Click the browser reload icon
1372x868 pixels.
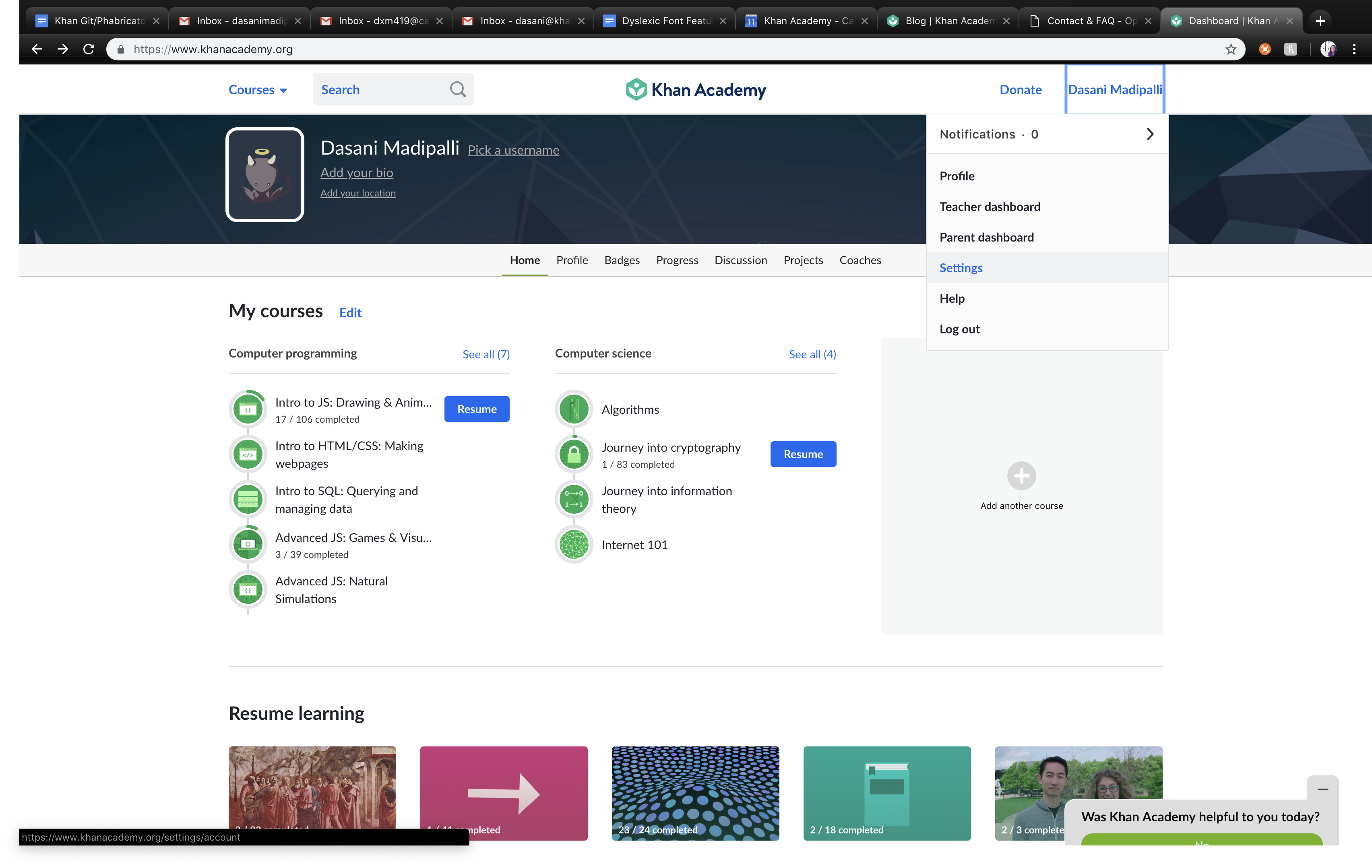tap(89, 49)
